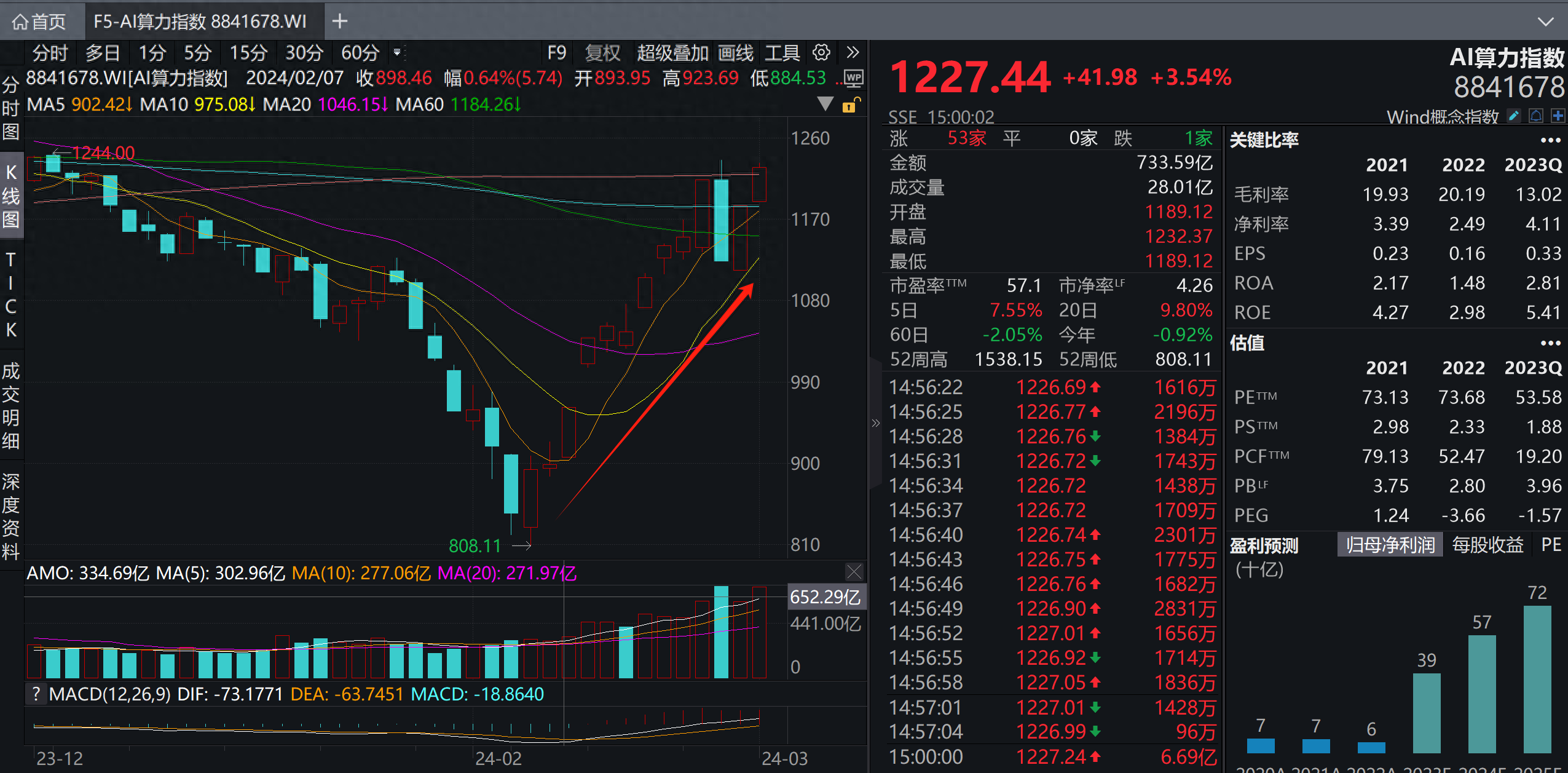Click the yellow chart lock icon

850,105
